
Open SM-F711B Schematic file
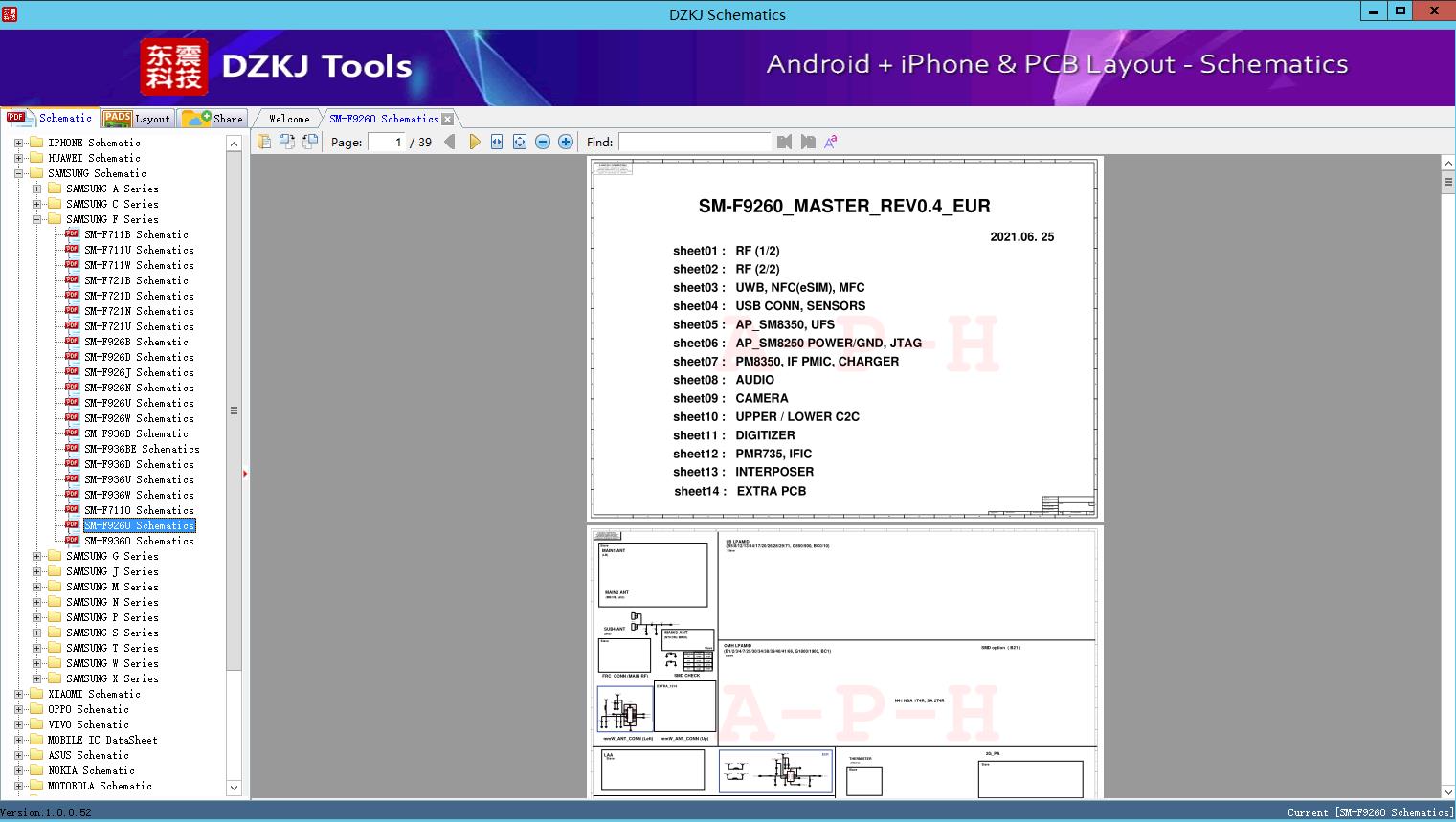pos(136,234)
